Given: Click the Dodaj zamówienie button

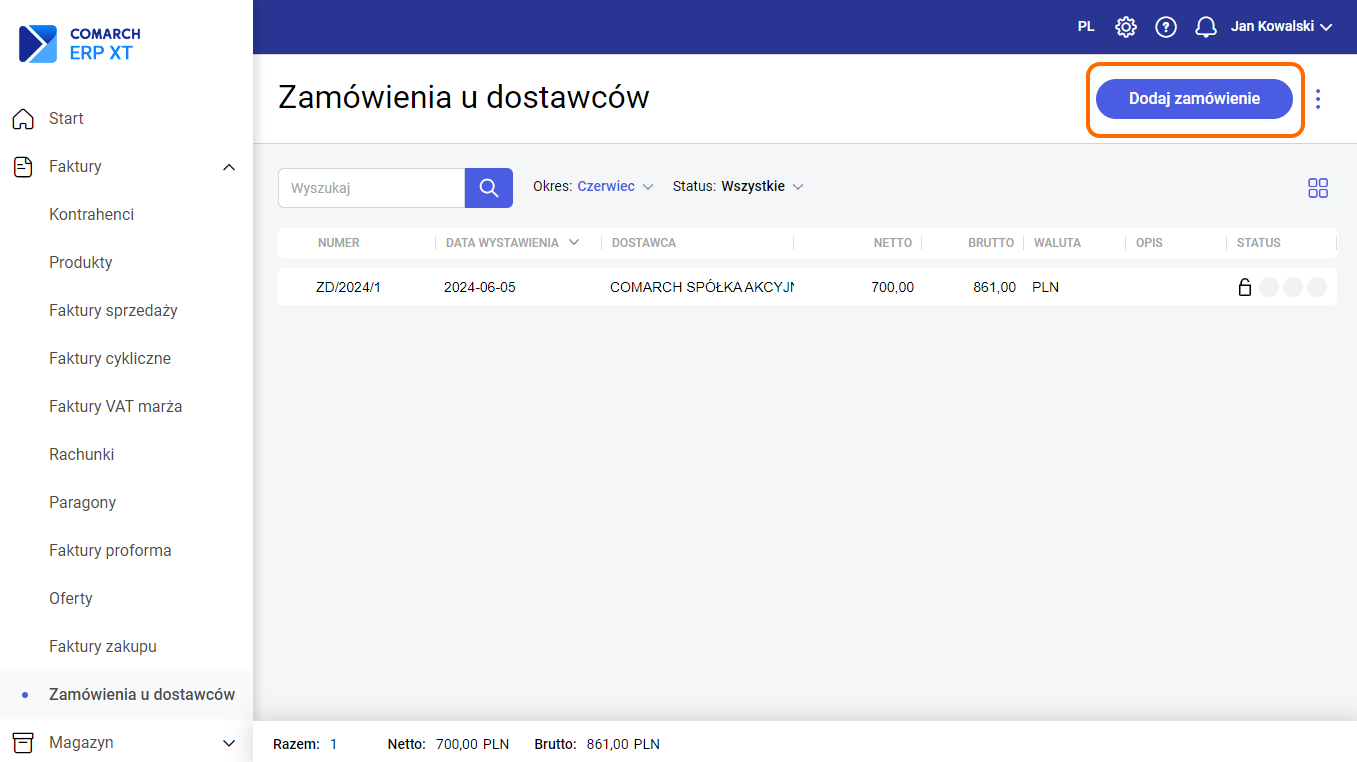Looking at the screenshot, I should (x=1194, y=99).
